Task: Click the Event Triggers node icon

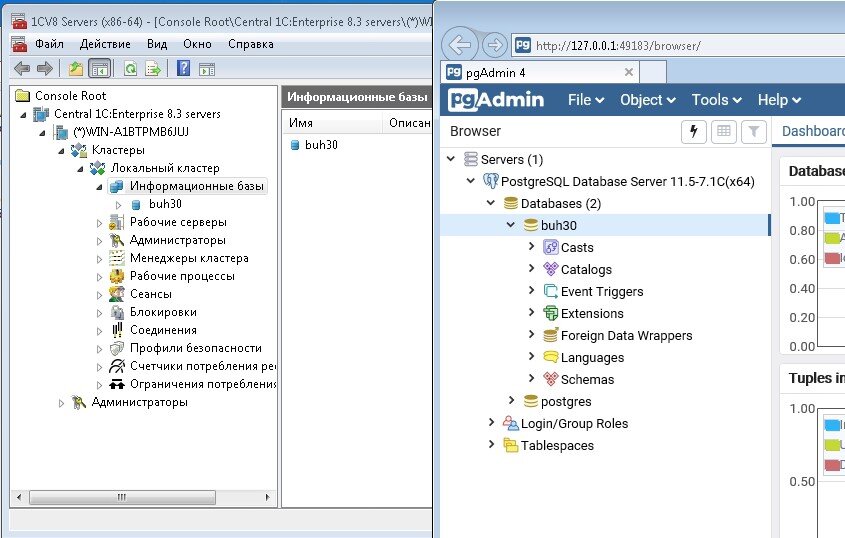Action: click(551, 291)
